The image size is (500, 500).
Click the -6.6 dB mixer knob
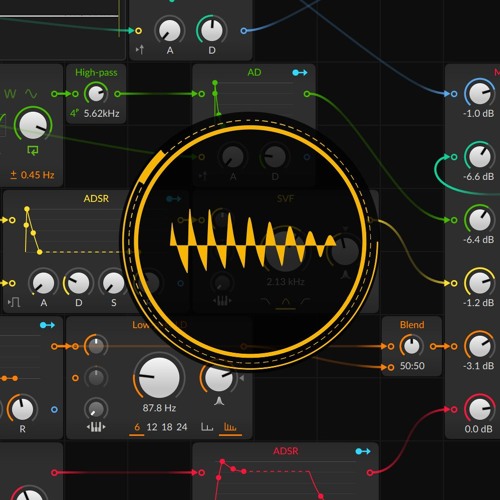[x=480, y=157]
